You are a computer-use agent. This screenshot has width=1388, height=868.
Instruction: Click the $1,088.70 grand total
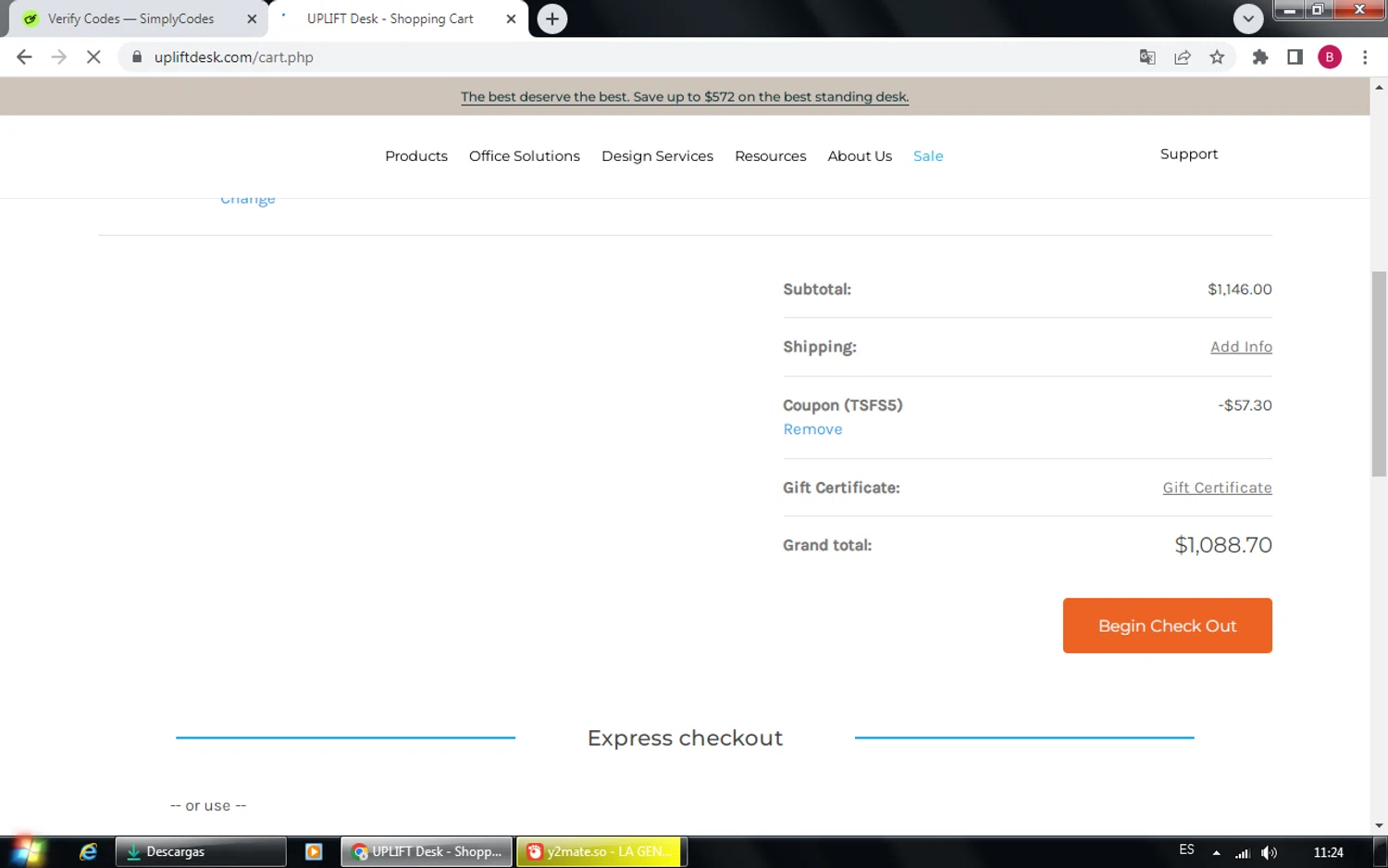tap(1223, 545)
